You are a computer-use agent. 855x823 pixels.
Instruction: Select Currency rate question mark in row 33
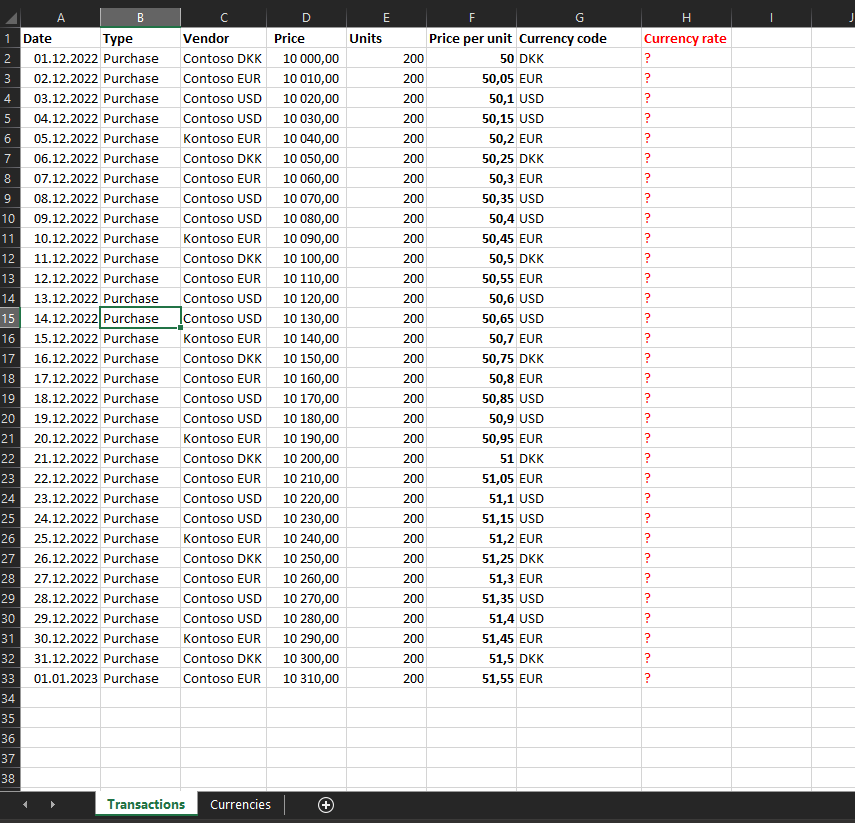click(687, 678)
